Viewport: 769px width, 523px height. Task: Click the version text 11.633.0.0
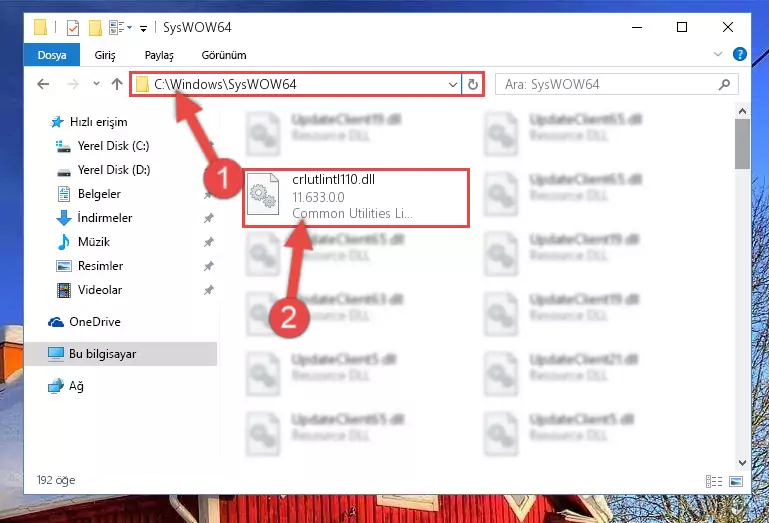coord(318,197)
